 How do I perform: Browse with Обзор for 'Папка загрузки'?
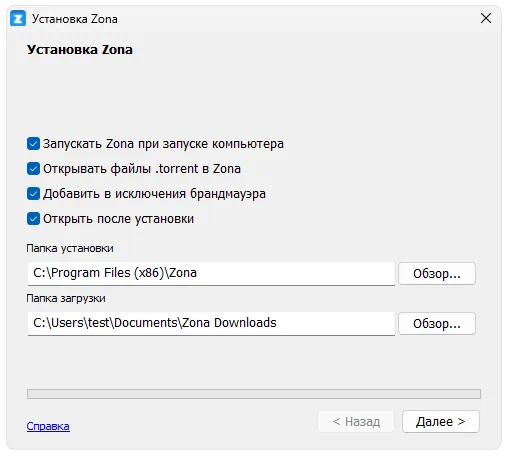[437, 324]
